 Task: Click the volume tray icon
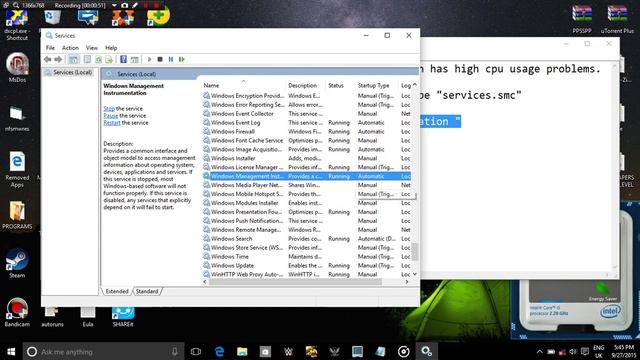pos(573,352)
